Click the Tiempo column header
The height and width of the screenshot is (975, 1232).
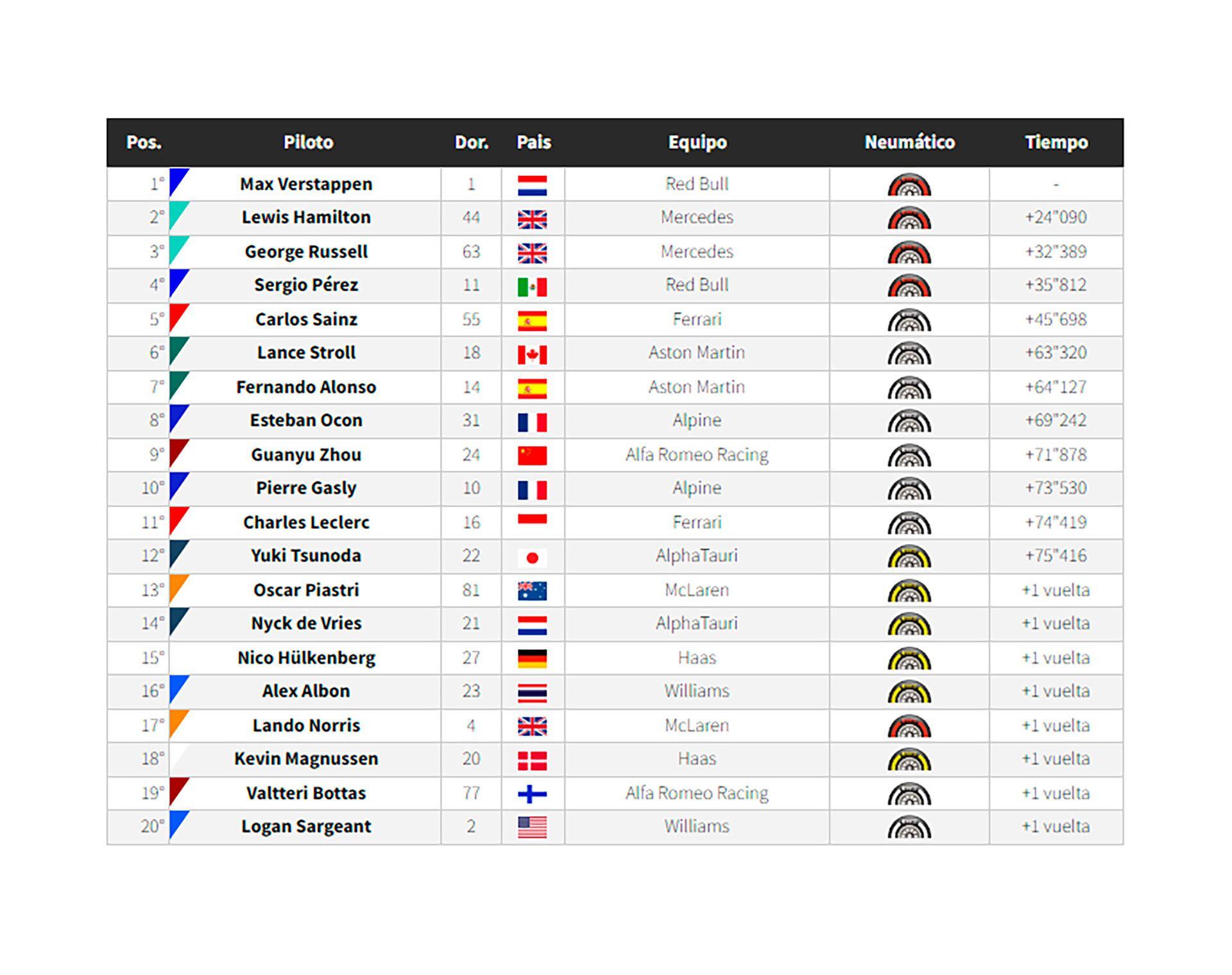[x=1056, y=142]
